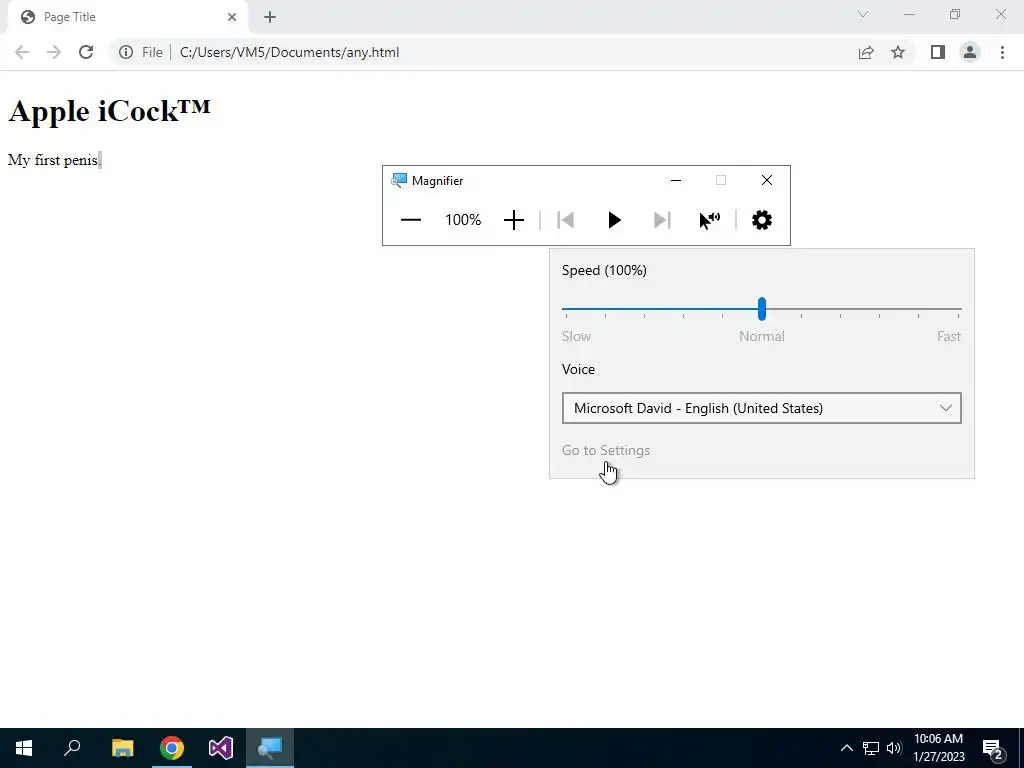Open taskbar search

tap(72, 748)
